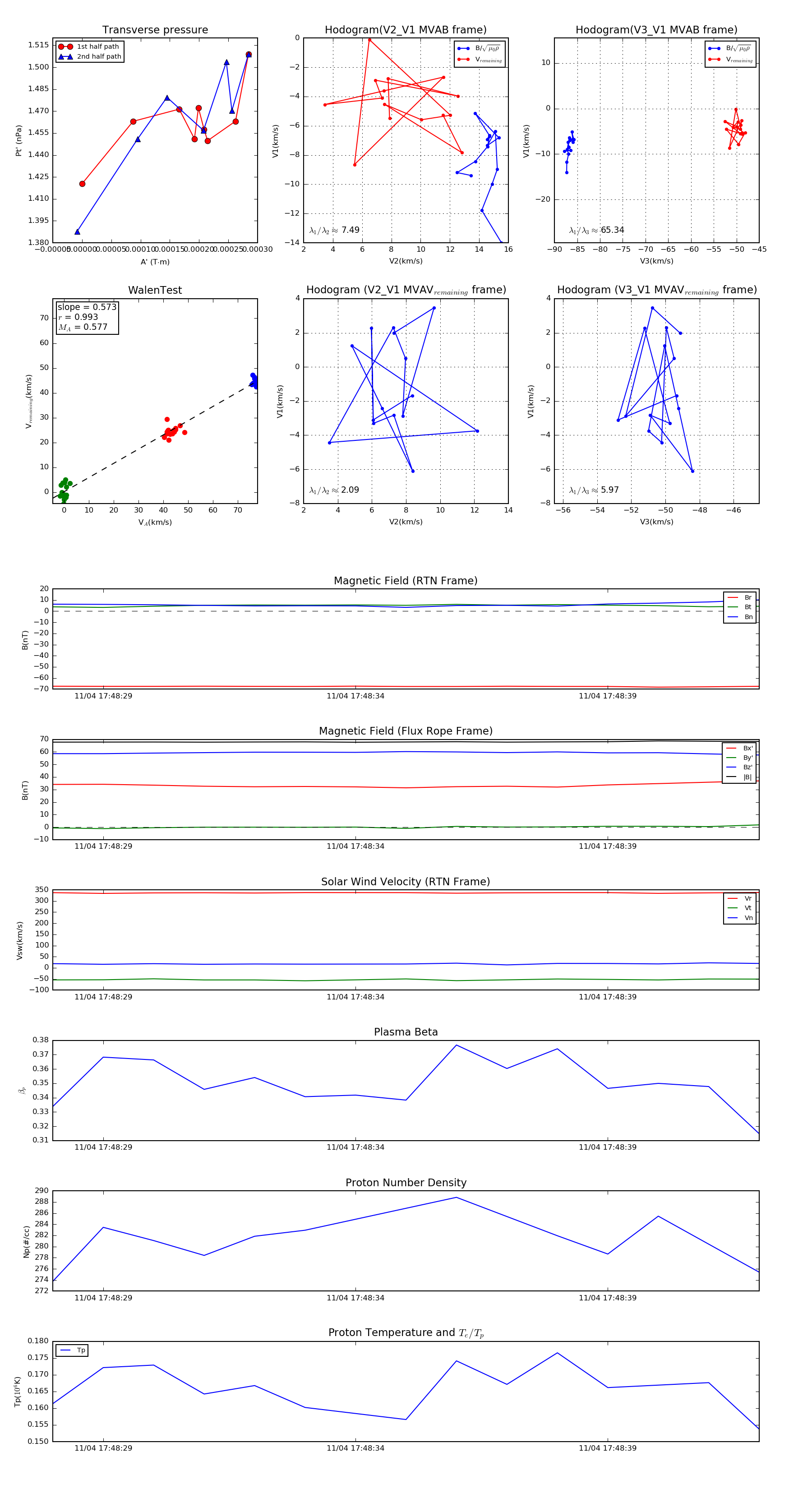Click the 'Np(#/cc)' y-axis label
This screenshot has width=812, height=1489.
coord(26,1241)
